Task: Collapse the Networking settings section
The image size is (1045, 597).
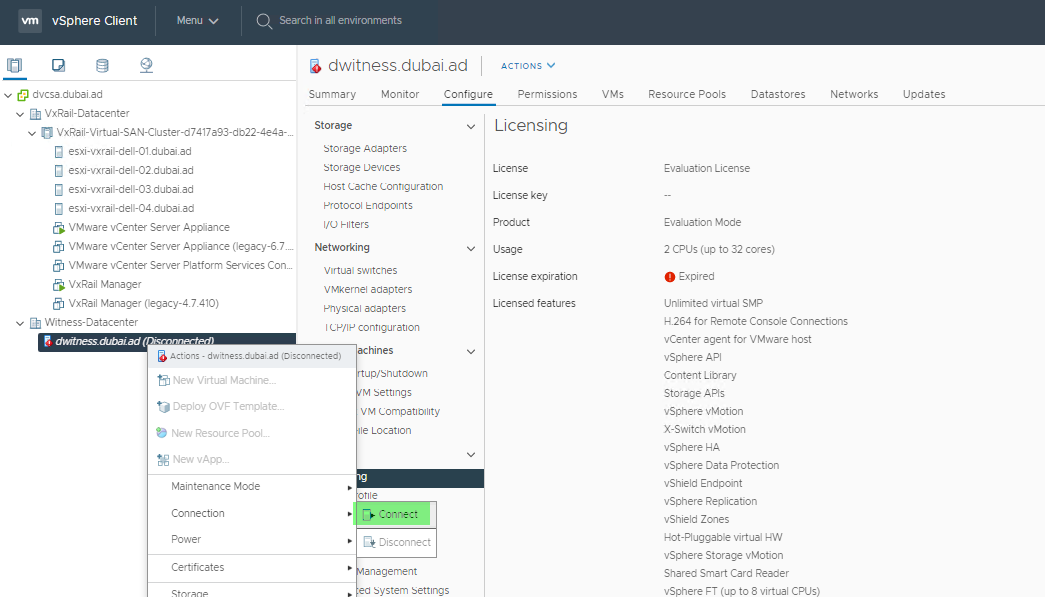Action: [x=471, y=249]
